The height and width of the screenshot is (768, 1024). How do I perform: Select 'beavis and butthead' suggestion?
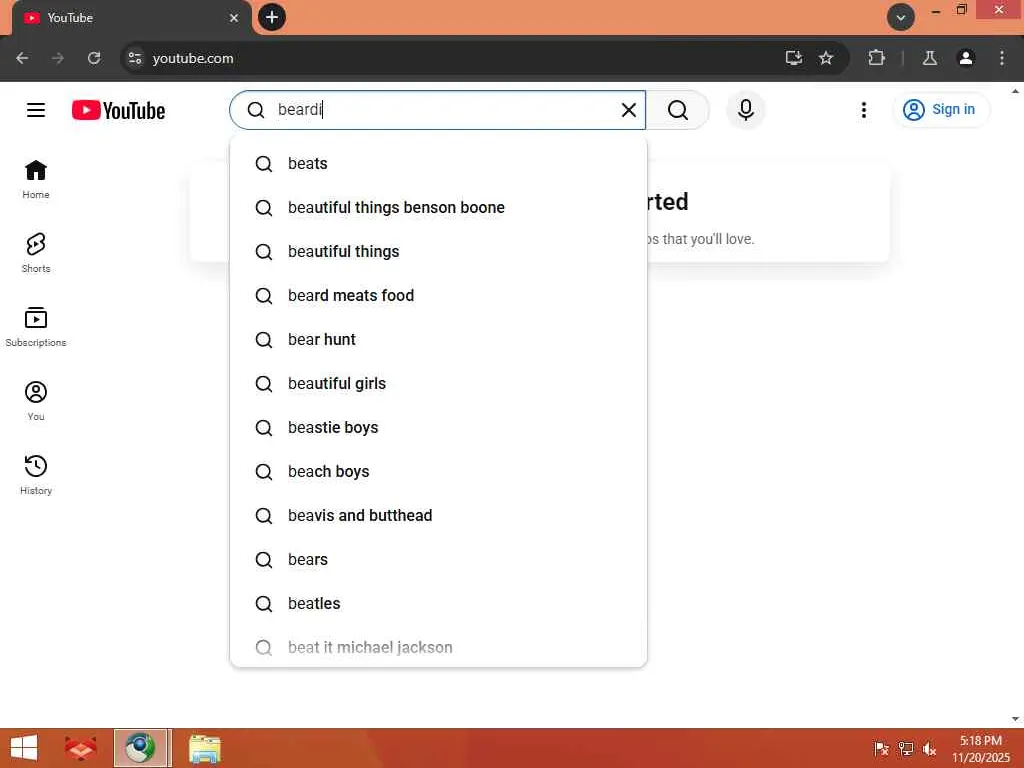(438, 515)
